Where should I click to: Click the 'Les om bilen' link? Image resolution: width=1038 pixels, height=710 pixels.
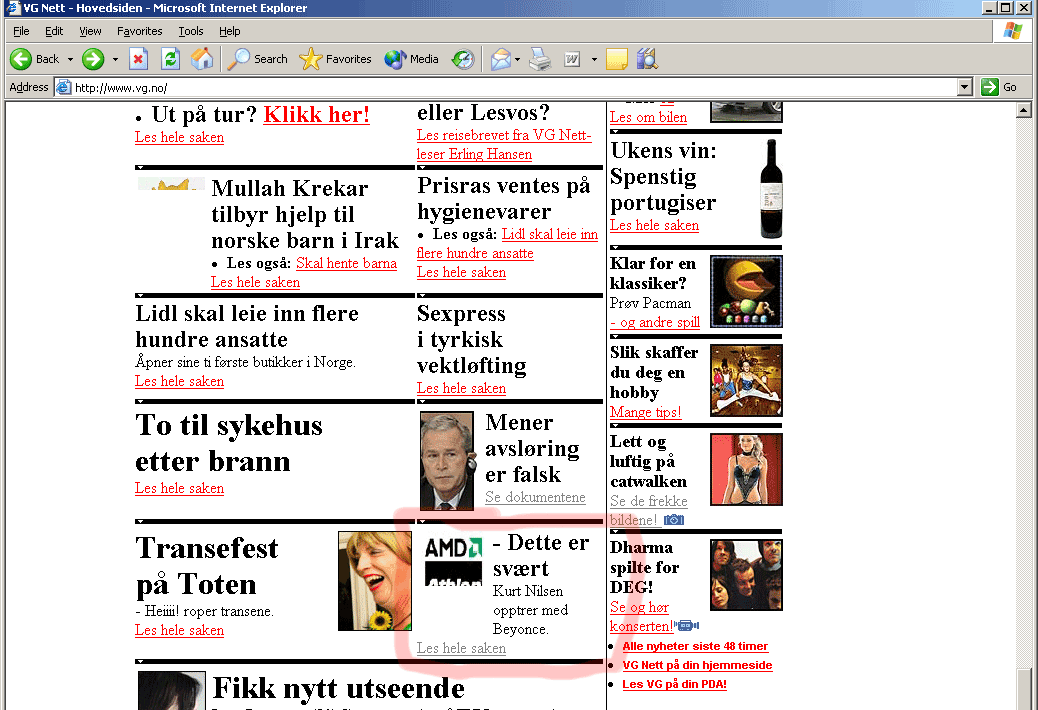(x=648, y=117)
